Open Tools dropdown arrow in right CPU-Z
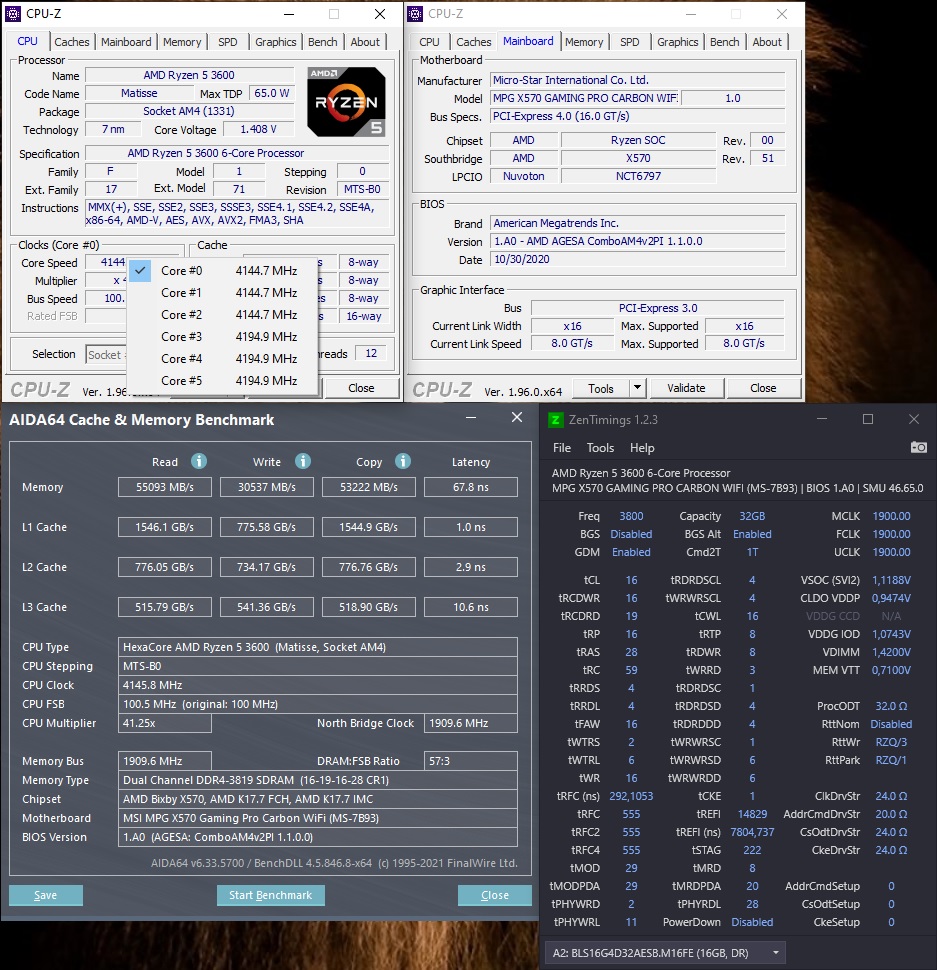 637,388
